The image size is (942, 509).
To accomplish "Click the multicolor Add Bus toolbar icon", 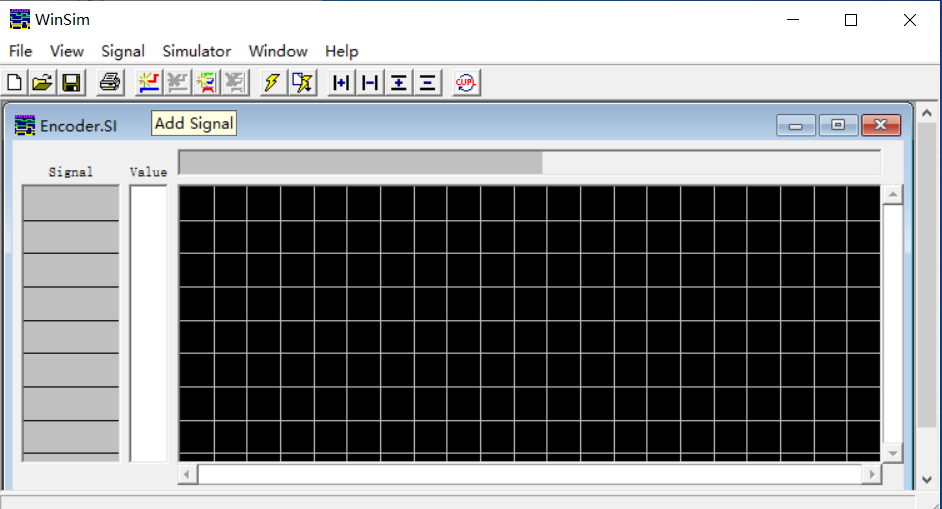I will click(x=206, y=82).
